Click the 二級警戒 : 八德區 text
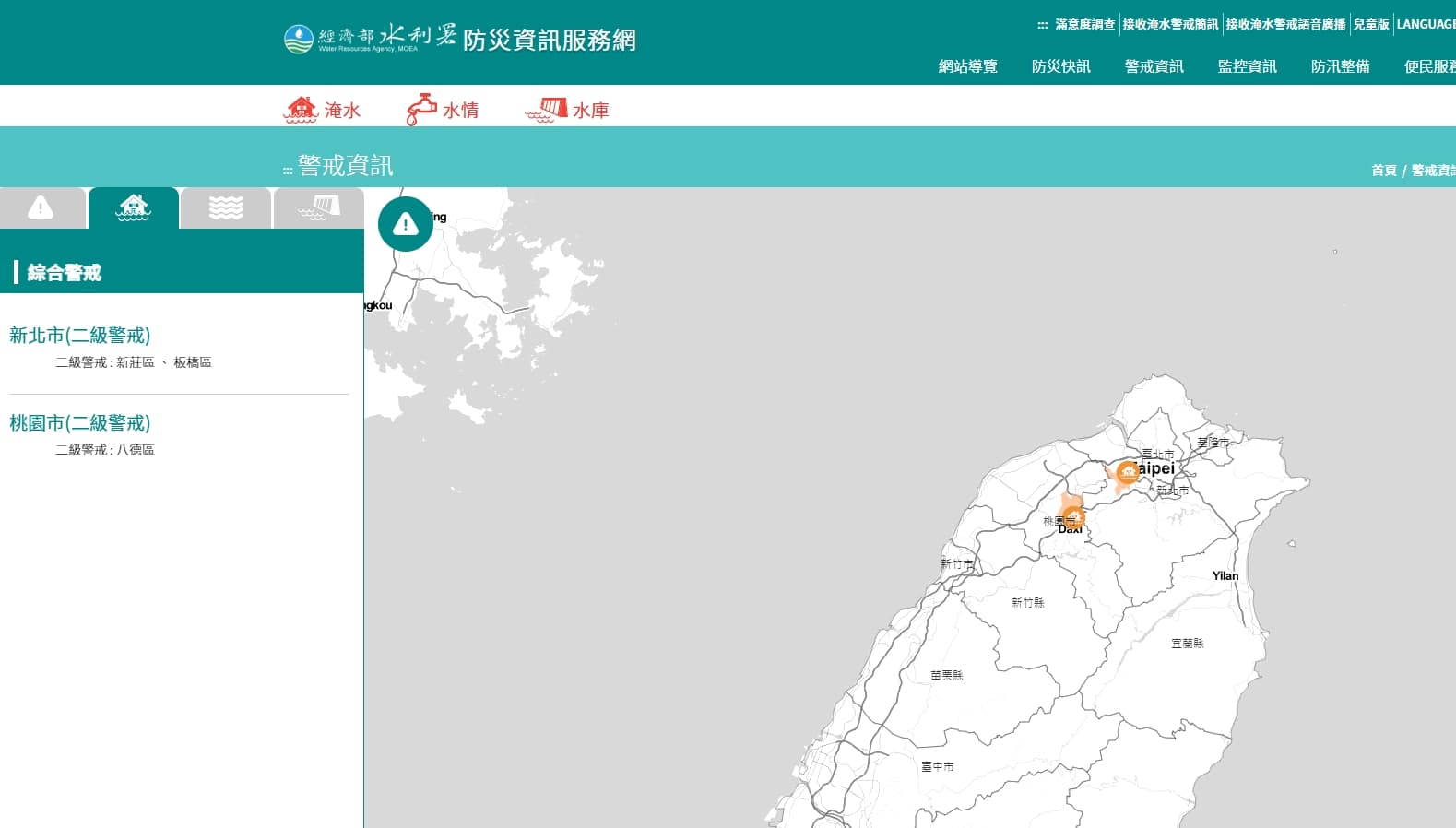The image size is (1456, 828). (105, 450)
